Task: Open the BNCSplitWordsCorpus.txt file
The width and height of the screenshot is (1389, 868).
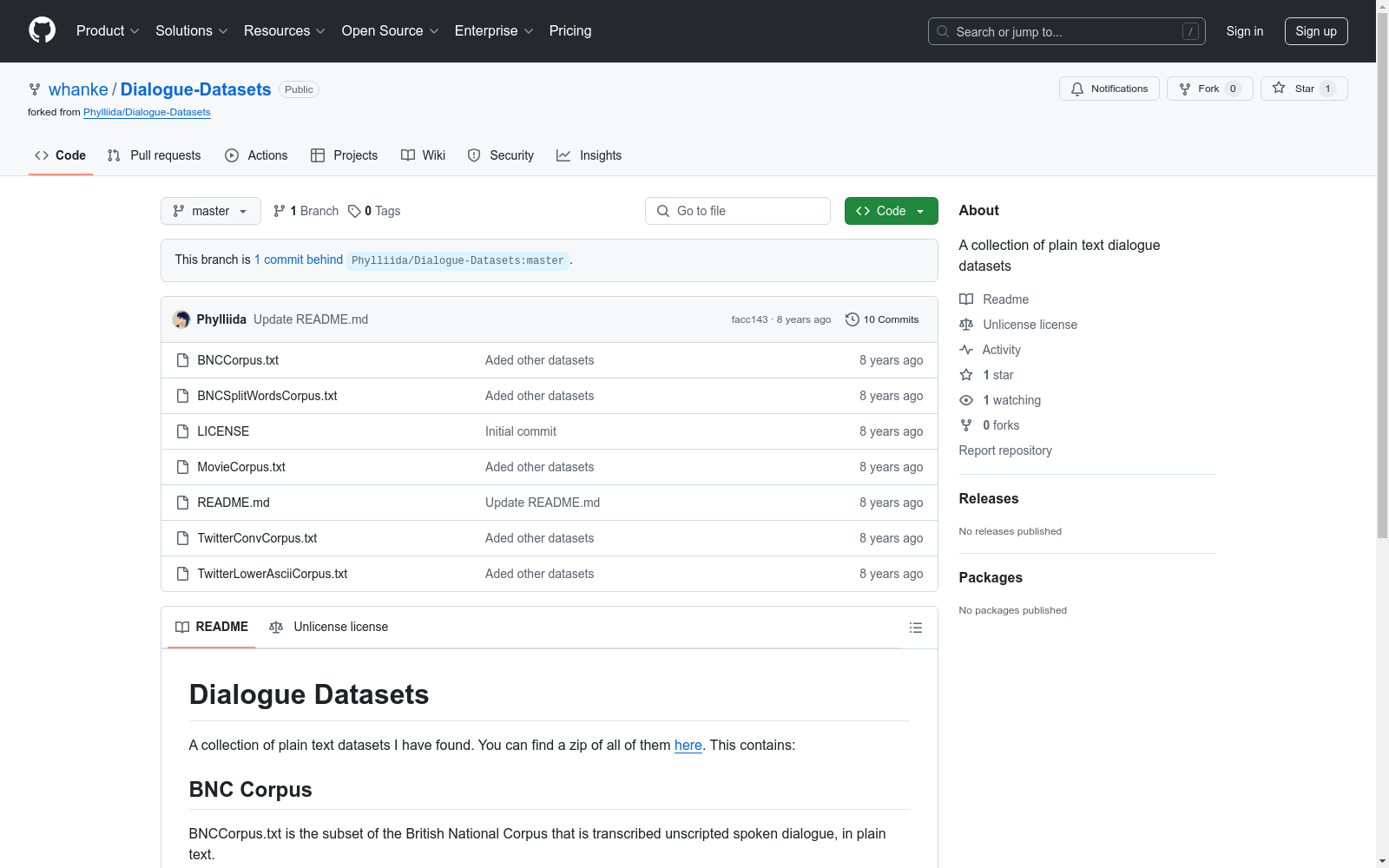Action: point(267,396)
